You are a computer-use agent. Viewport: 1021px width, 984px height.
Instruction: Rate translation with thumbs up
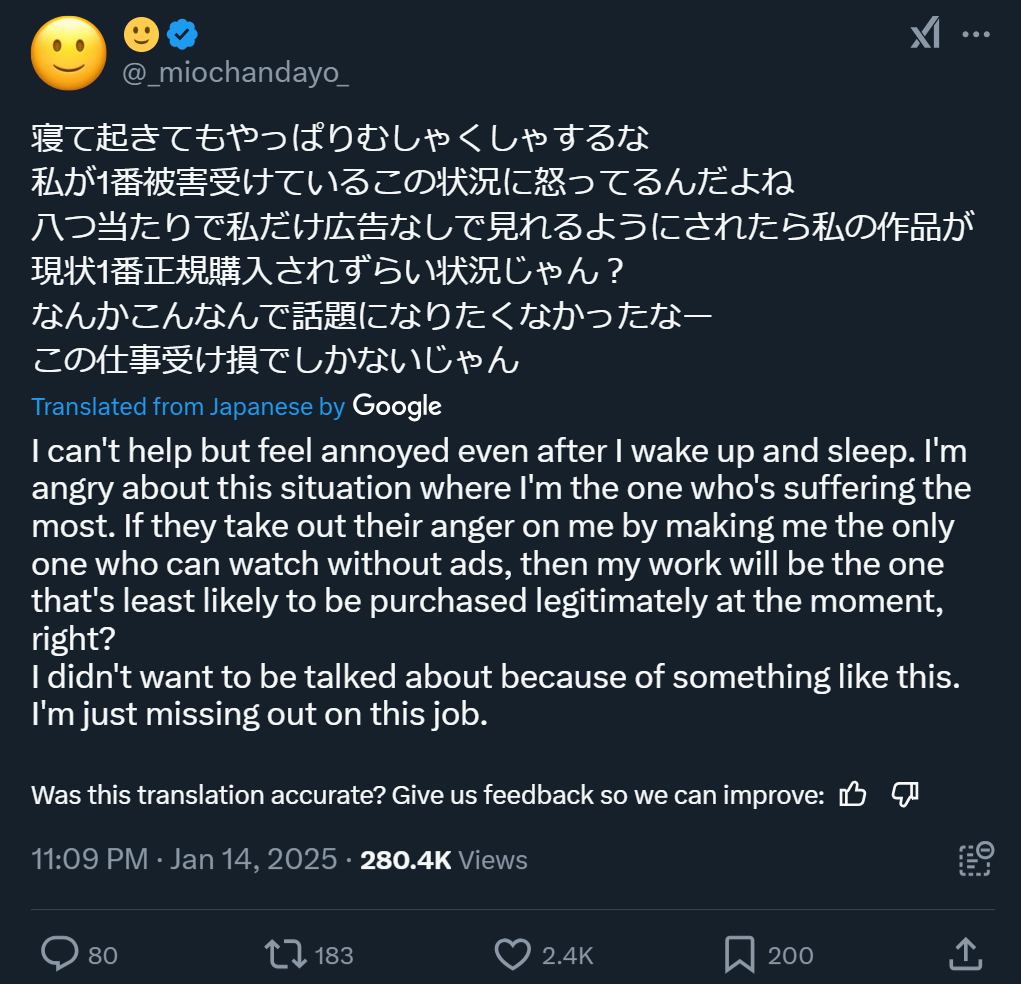click(x=853, y=795)
